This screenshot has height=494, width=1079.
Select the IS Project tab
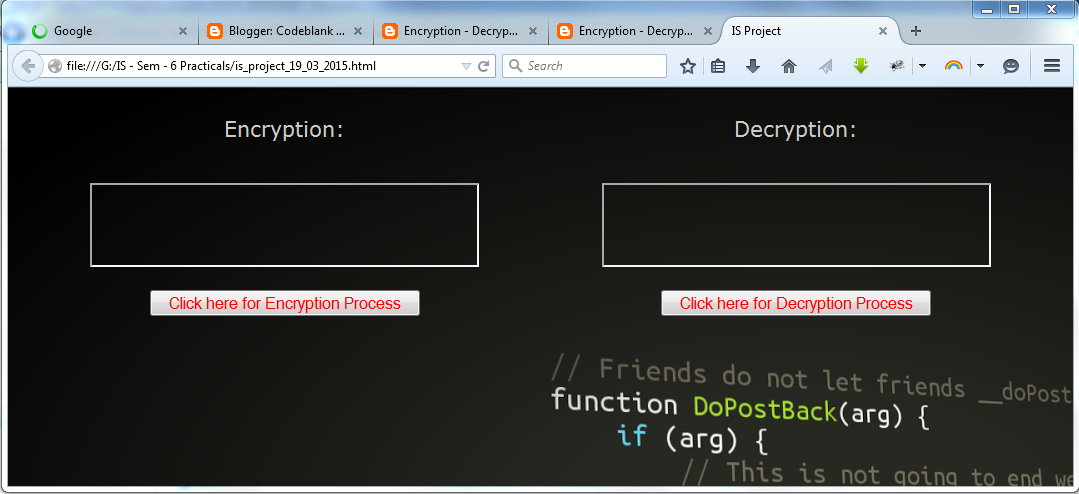point(810,31)
